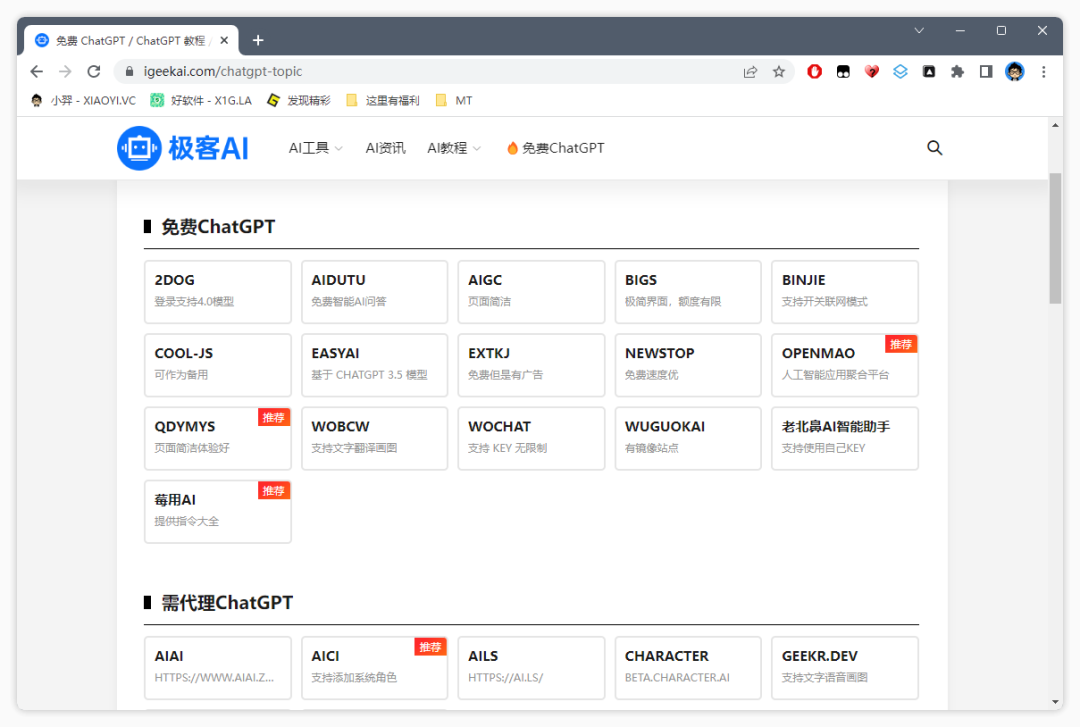
Task: Open Chrome's three-dot menu
Action: pos(1043,71)
